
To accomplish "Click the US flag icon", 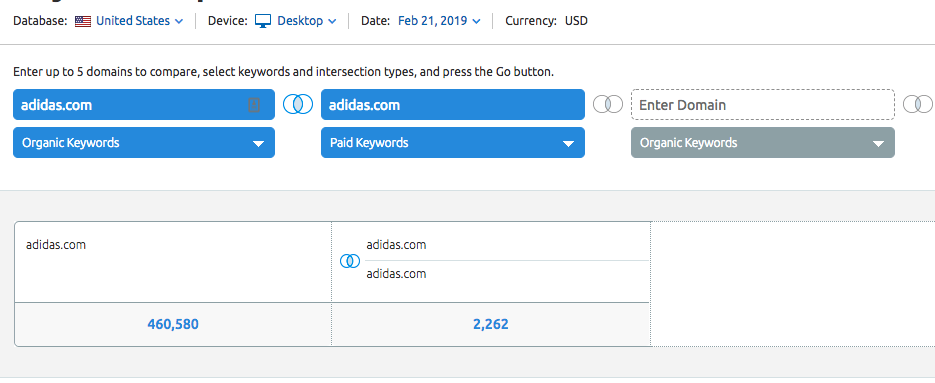I will [x=83, y=21].
